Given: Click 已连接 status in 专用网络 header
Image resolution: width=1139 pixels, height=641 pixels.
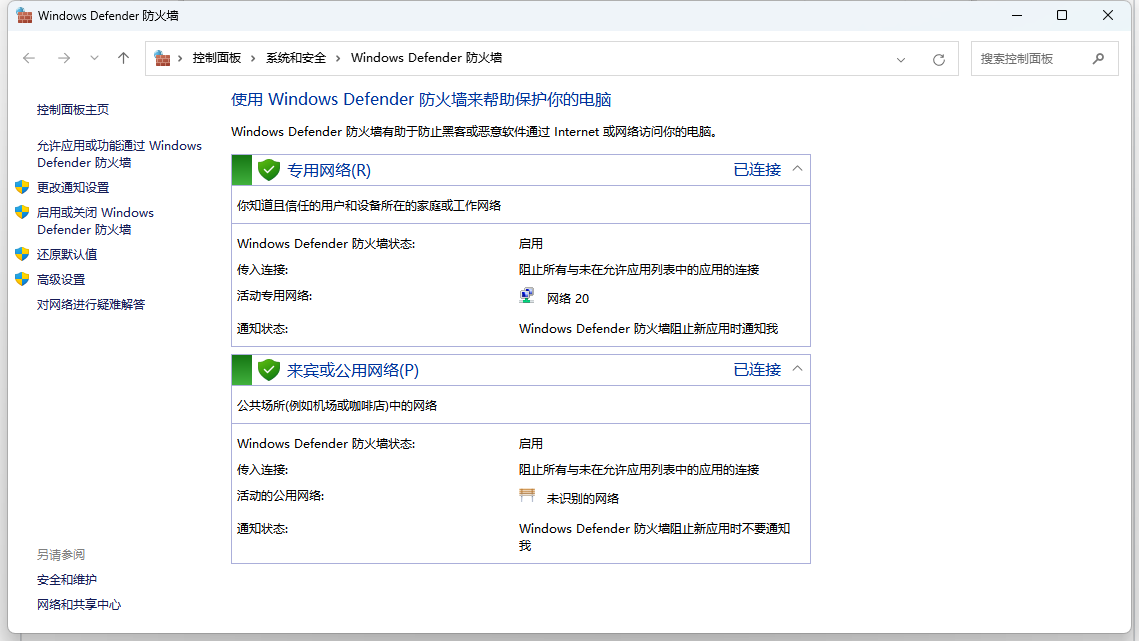Looking at the screenshot, I should 757,169.
